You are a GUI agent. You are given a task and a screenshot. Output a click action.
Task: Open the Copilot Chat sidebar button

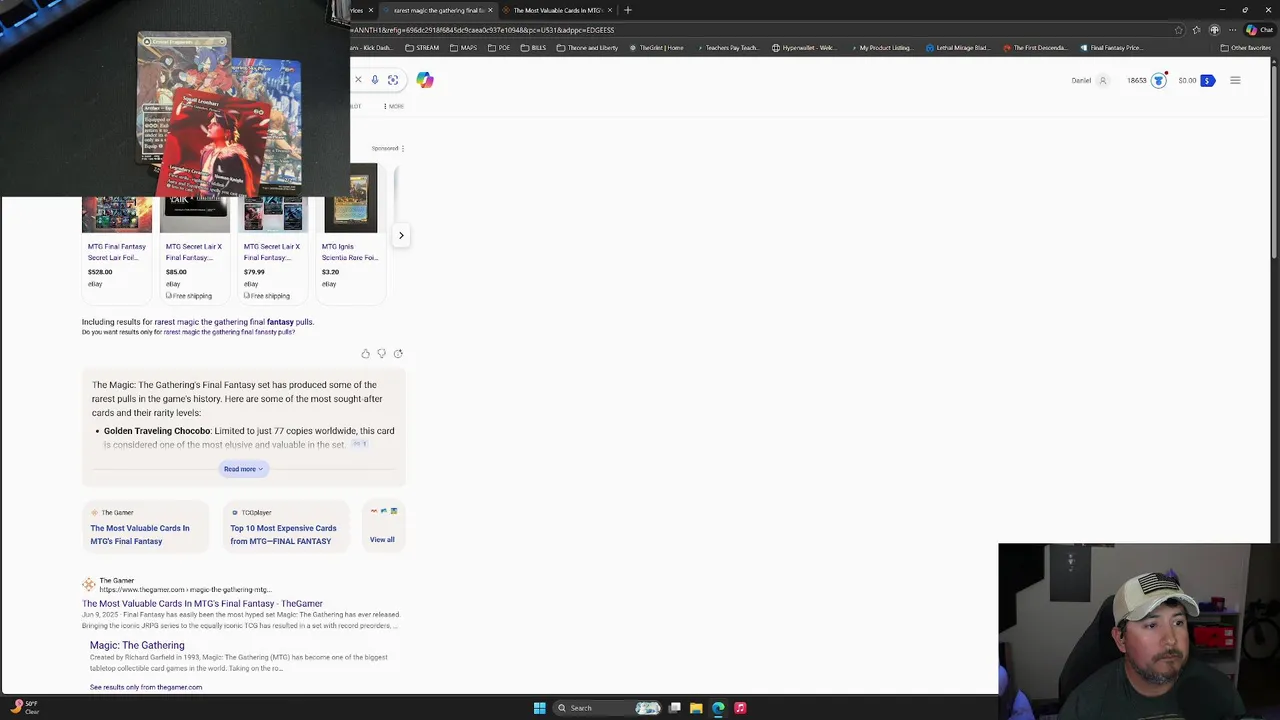(x=1258, y=30)
